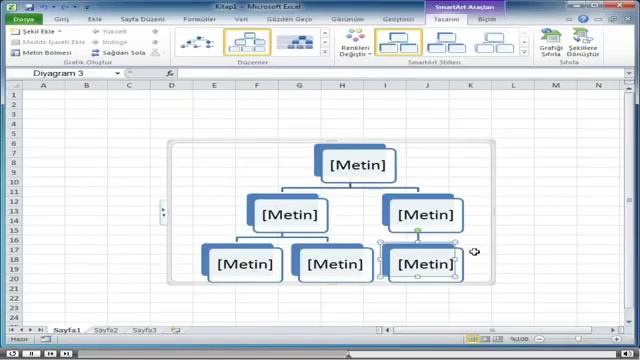Expand the SmartArt Stilleri gallery
This screenshot has width=640, height=360.
tap(524, 52)
